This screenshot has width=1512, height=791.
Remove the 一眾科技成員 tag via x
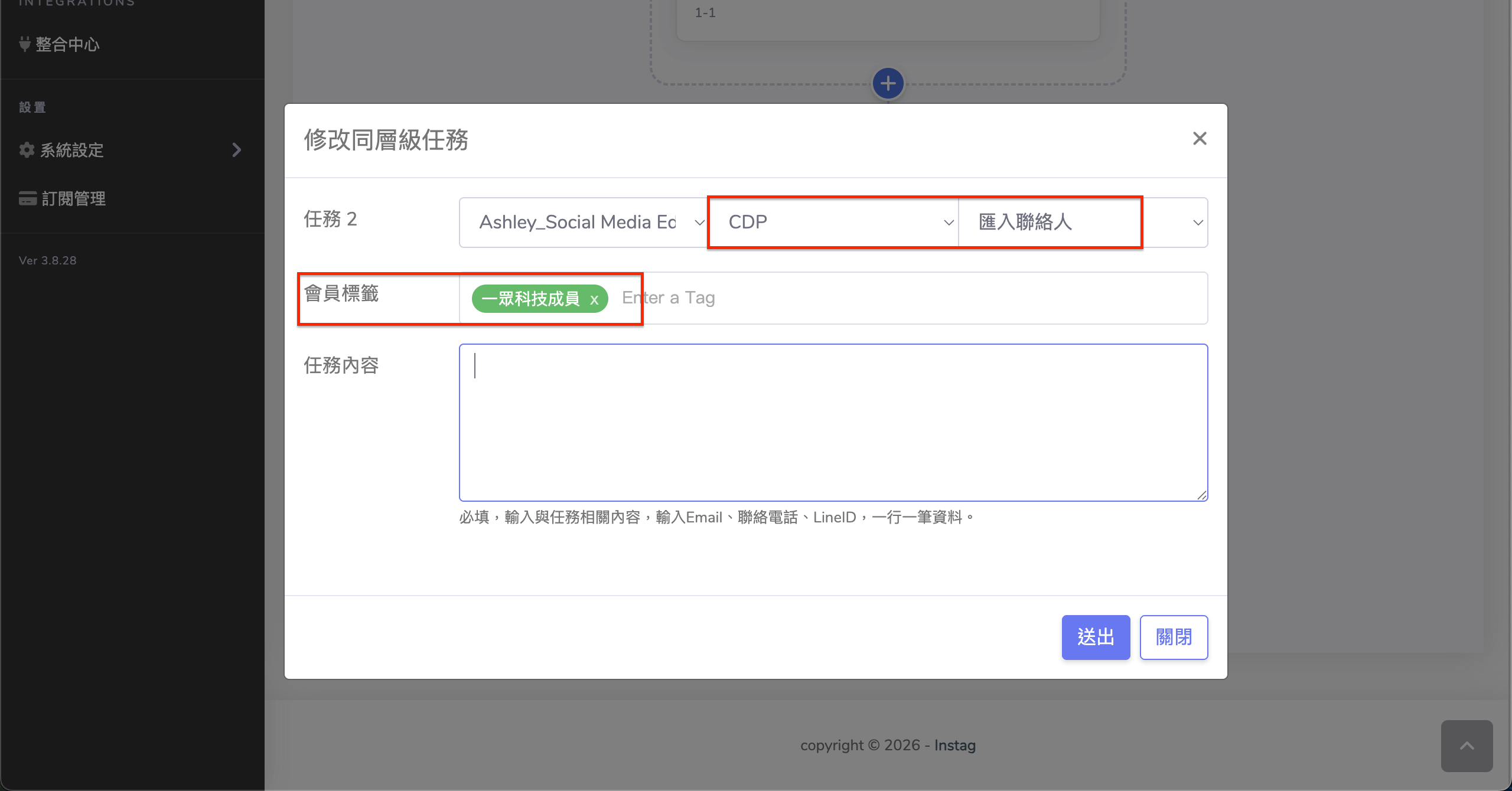(x=594, y=300)
